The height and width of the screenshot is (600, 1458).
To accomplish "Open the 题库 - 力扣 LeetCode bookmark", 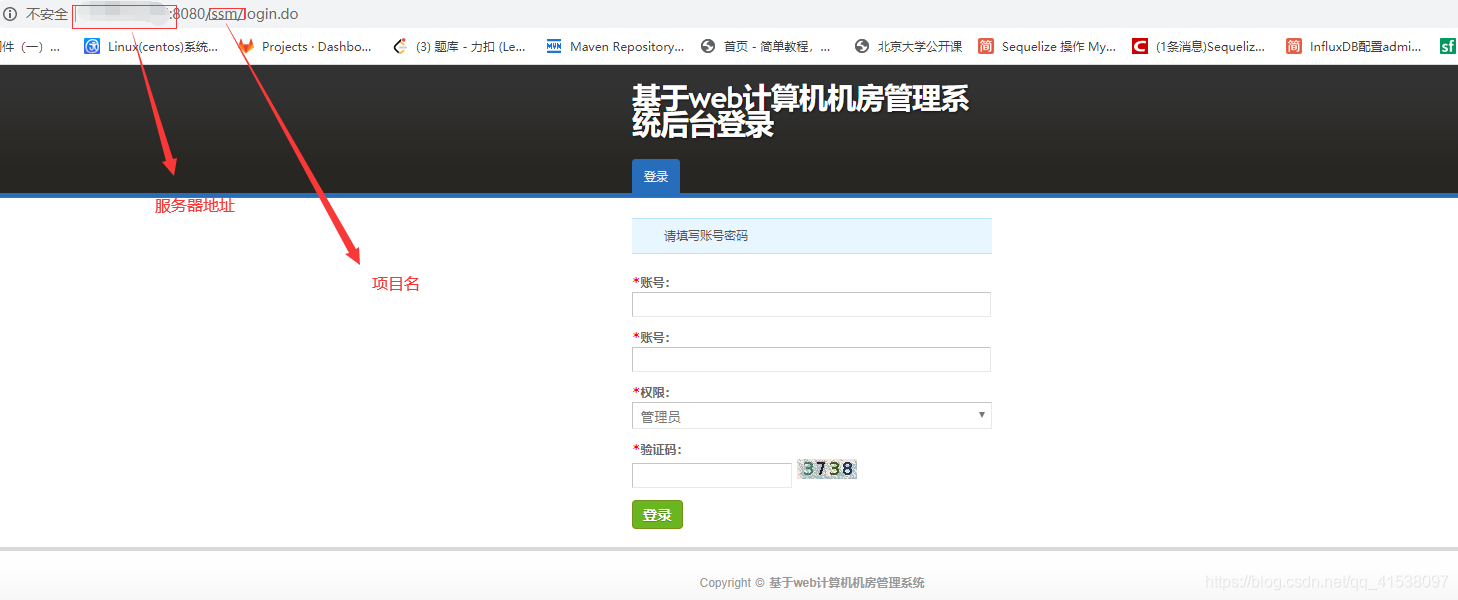I will pos(459,46).
